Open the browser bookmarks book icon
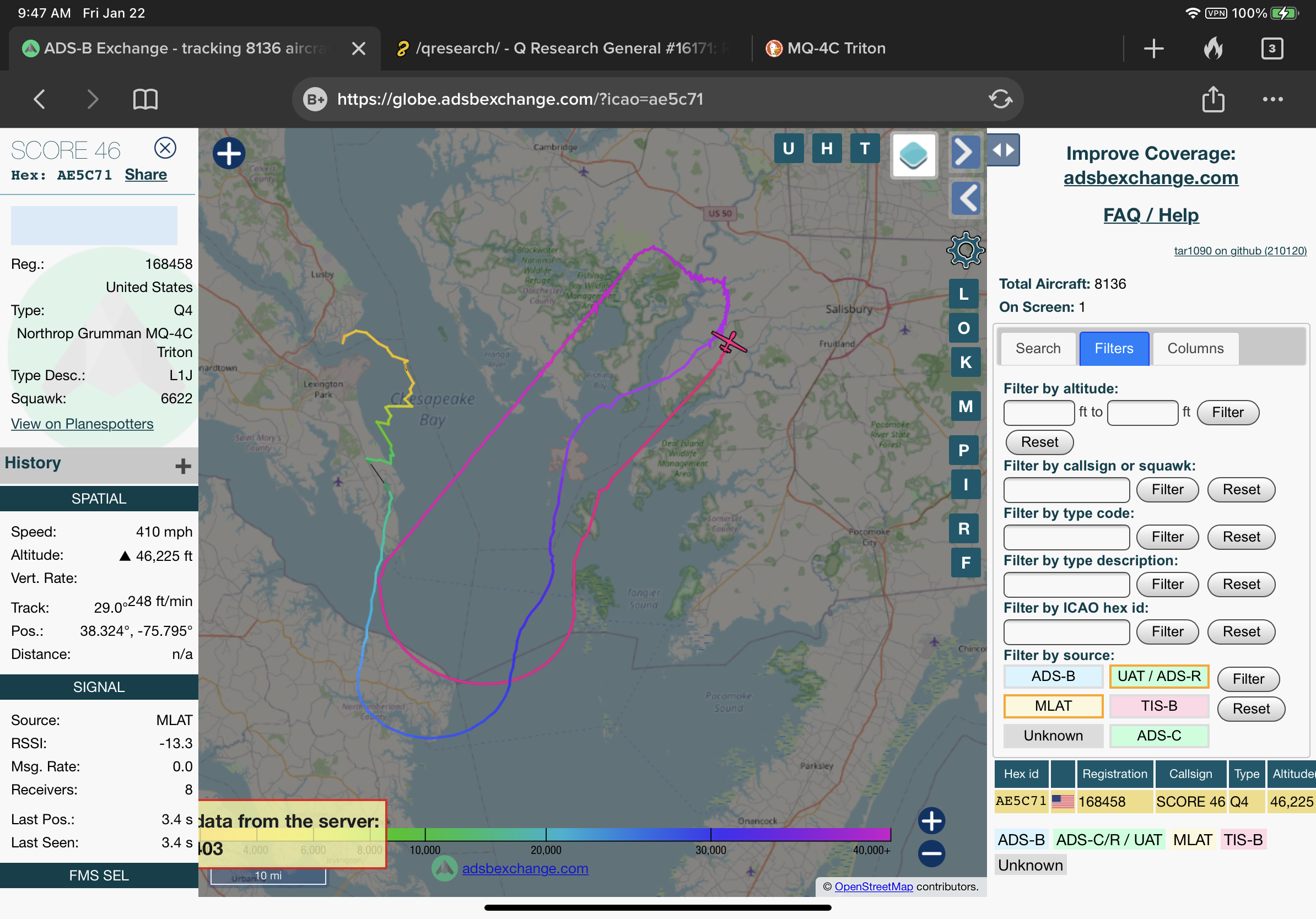Image resolution: width=1316 pixels, height=919 pixels. click(x=145, y=99)
